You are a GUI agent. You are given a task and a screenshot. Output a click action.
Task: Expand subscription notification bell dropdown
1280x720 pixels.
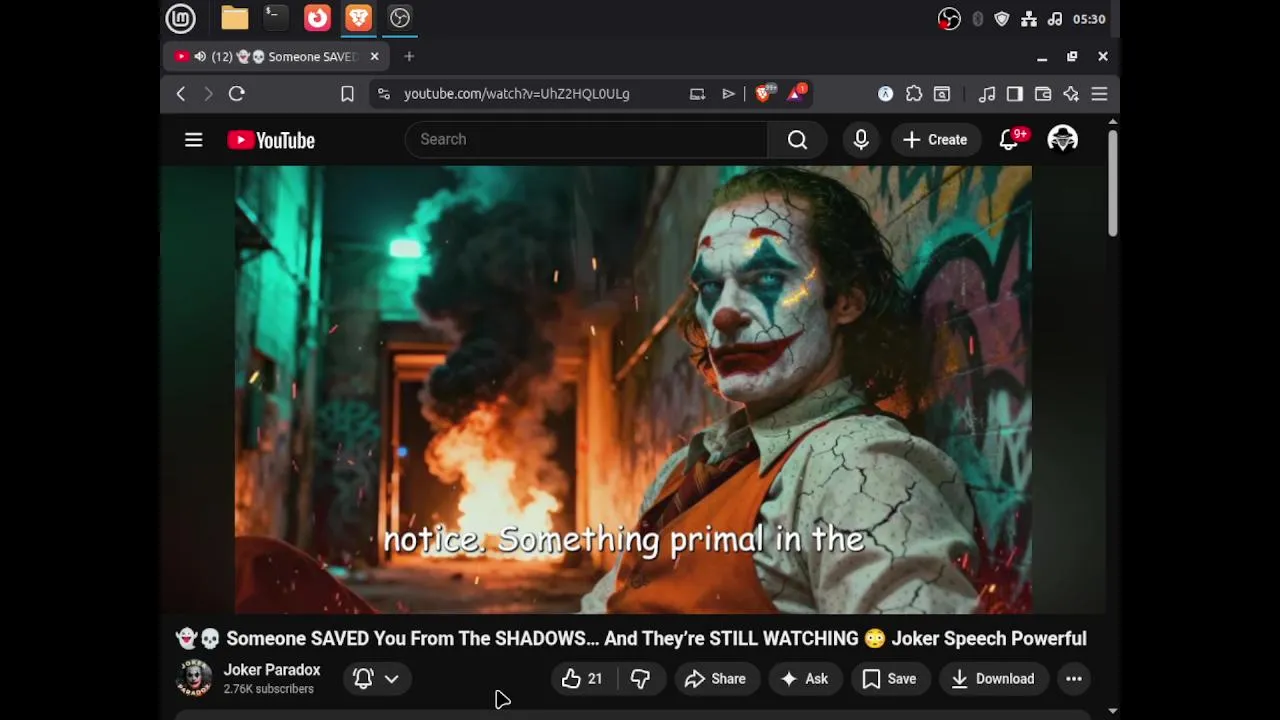(376, 678)
